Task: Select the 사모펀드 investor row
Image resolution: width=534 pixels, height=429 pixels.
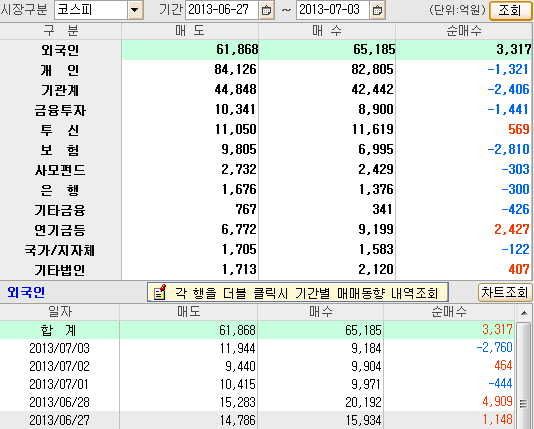Action: (266, 170)
